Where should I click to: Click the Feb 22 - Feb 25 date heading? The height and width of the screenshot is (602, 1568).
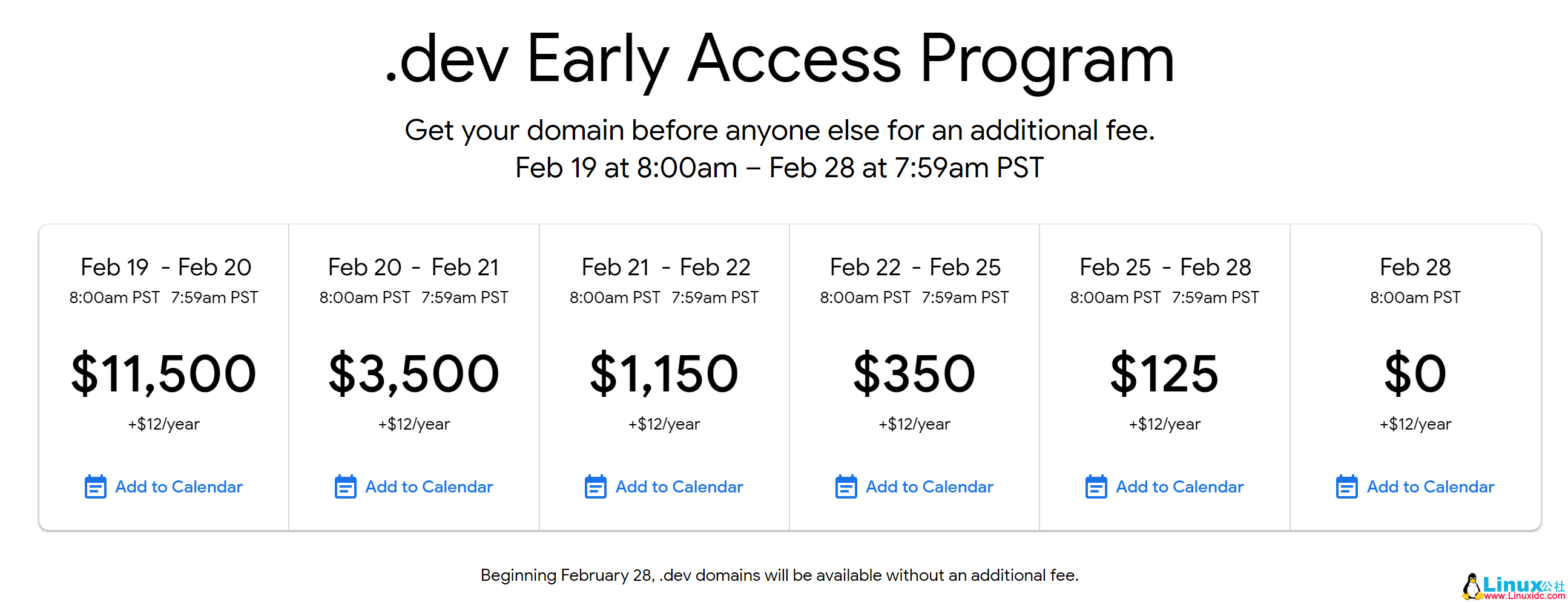(x=914, y=267)
